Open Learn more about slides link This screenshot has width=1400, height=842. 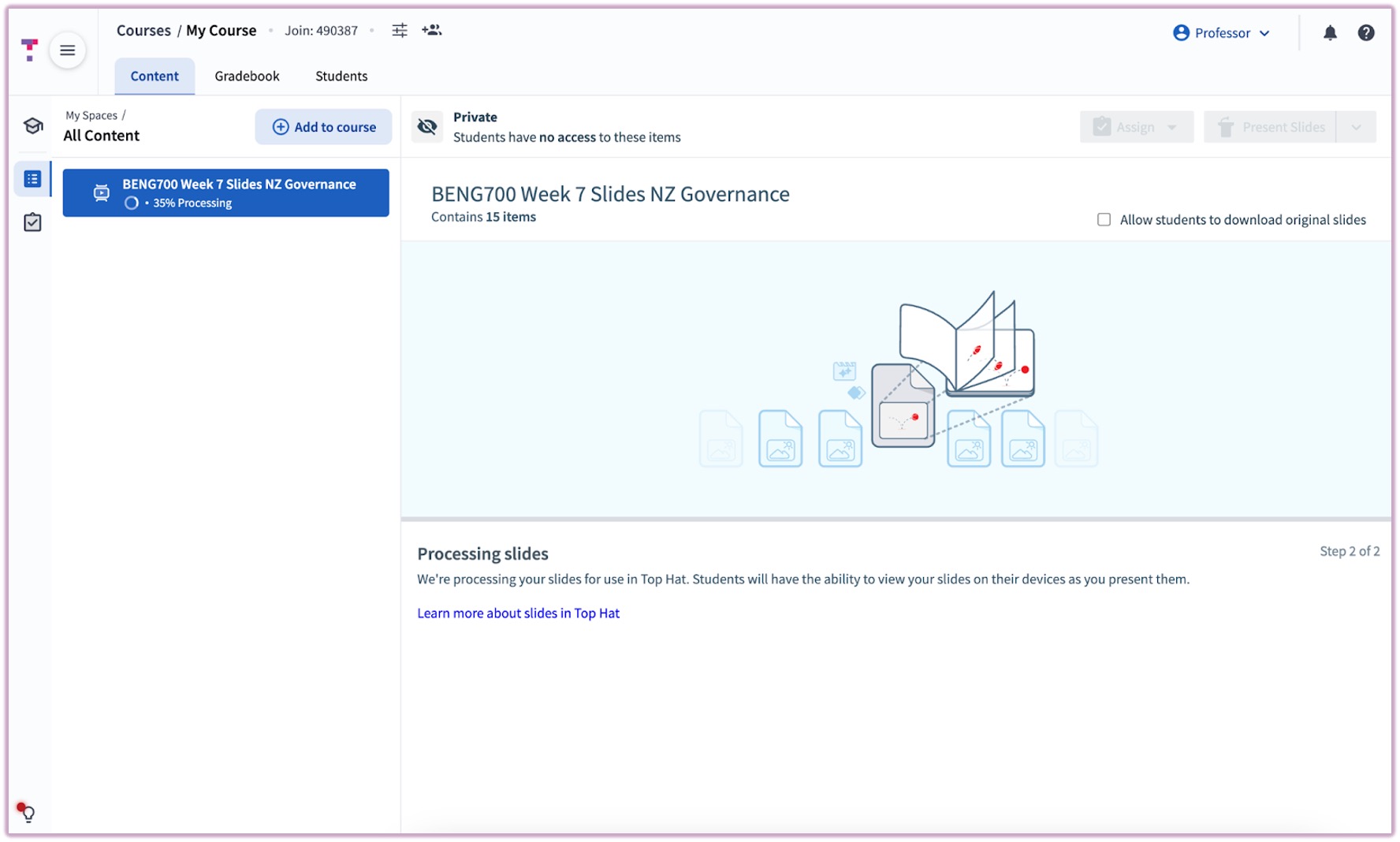518,613
